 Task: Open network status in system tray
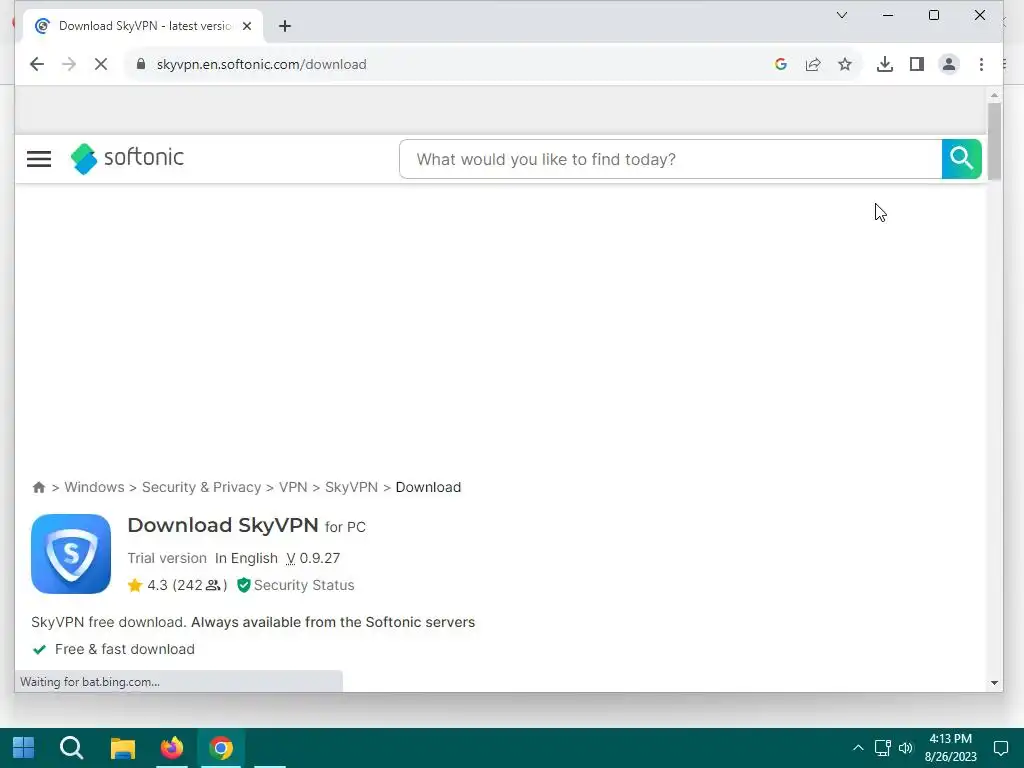pos(882,748)
